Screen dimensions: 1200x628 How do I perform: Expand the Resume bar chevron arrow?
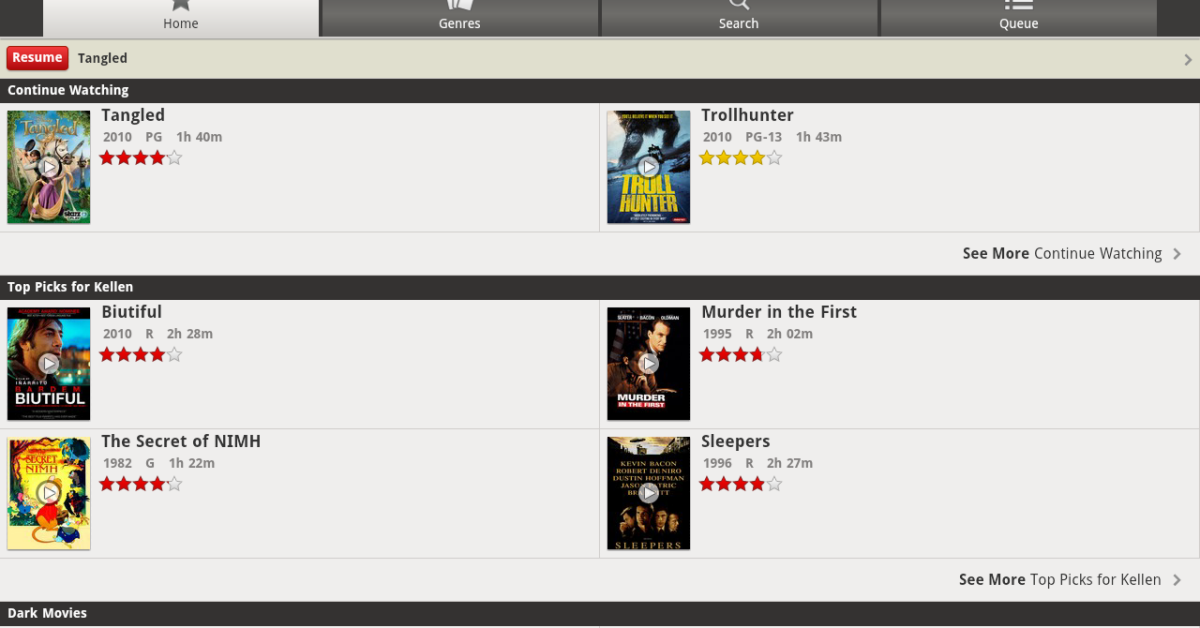tap(1188, 59)
